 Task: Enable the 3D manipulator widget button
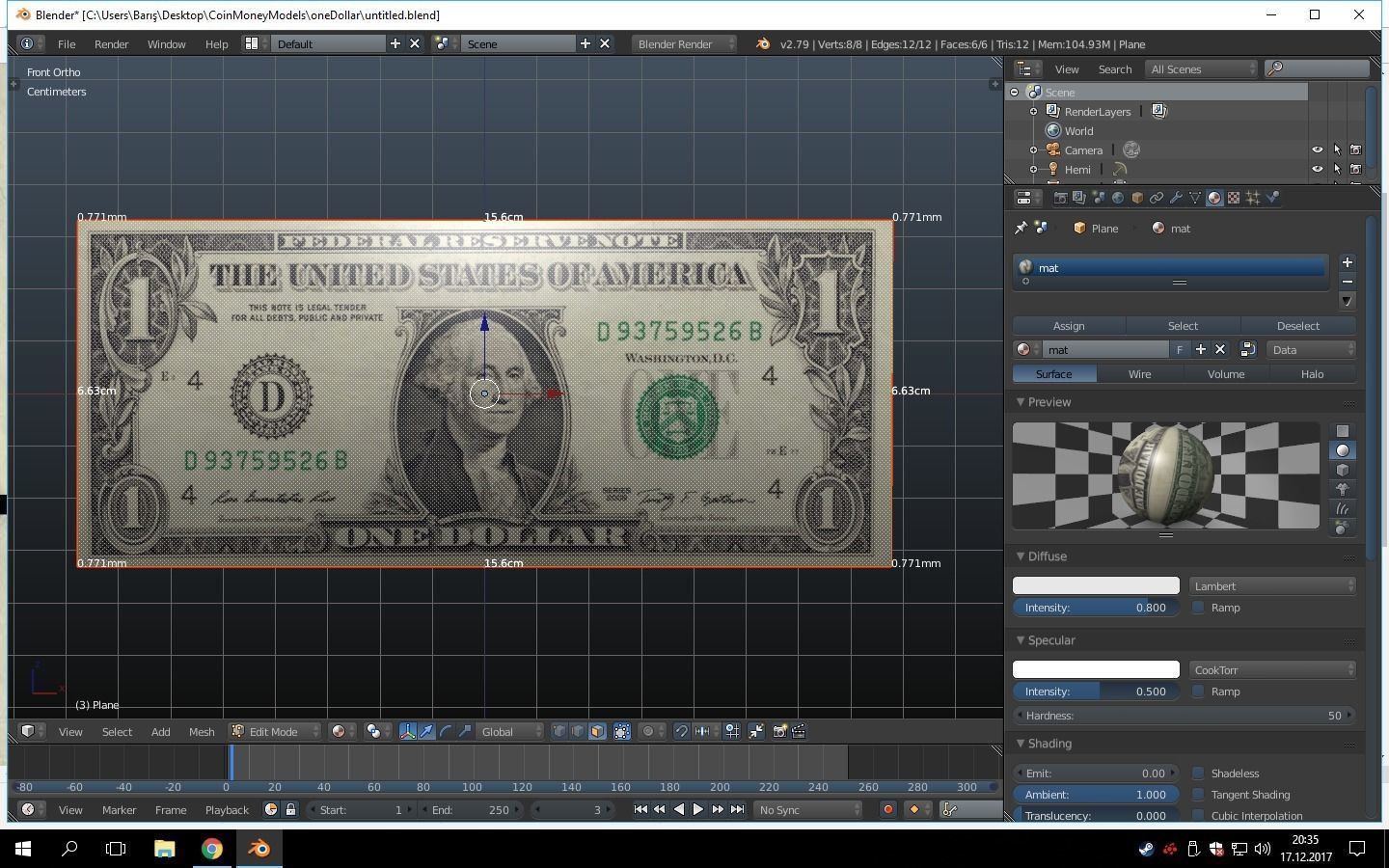point(408,732)
